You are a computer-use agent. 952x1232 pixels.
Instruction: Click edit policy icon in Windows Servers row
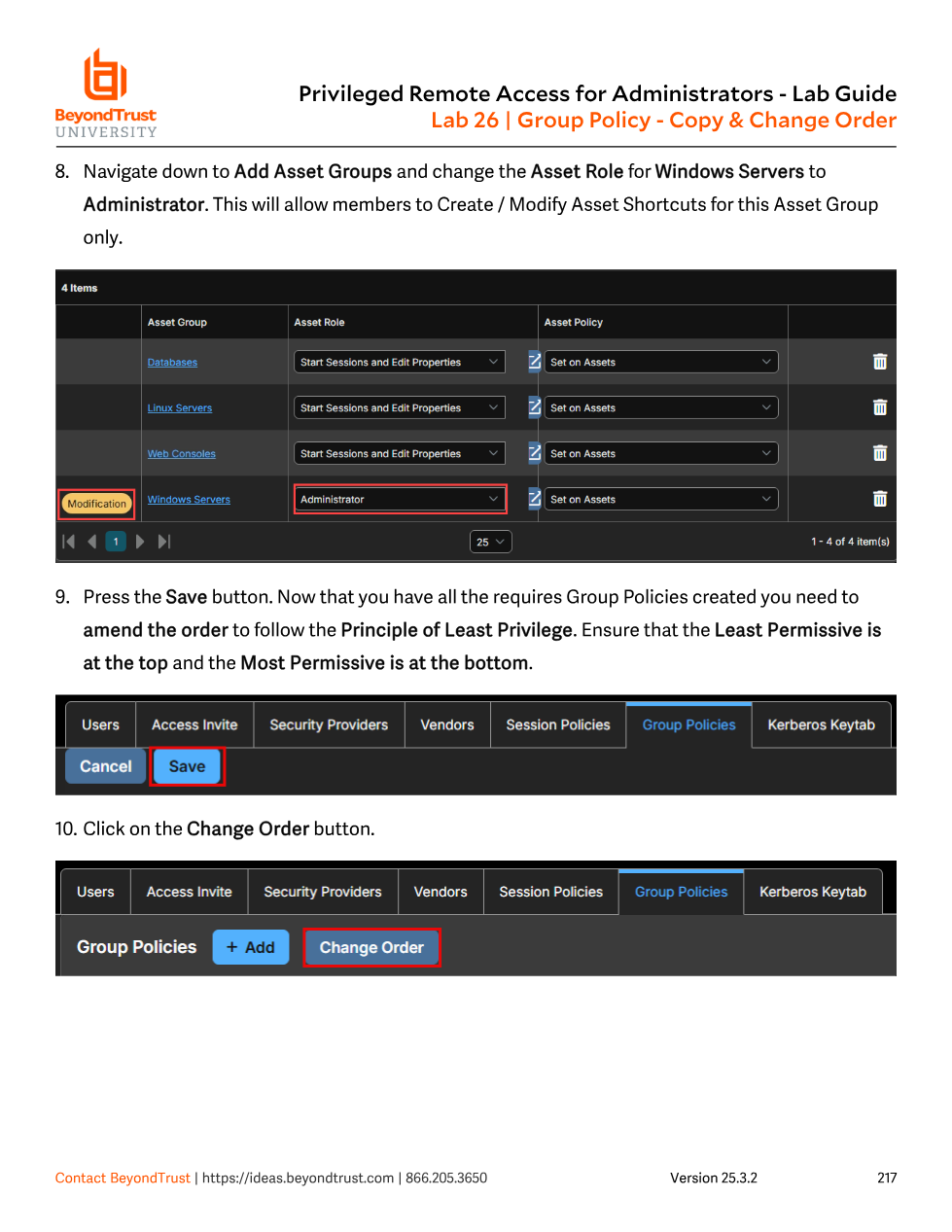coord(534,498)
